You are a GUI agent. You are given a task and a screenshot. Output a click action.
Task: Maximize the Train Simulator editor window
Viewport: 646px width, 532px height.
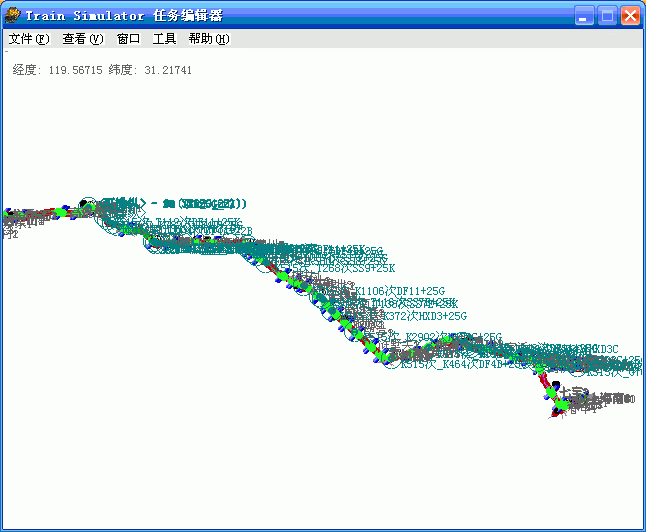tap(607, 15)
